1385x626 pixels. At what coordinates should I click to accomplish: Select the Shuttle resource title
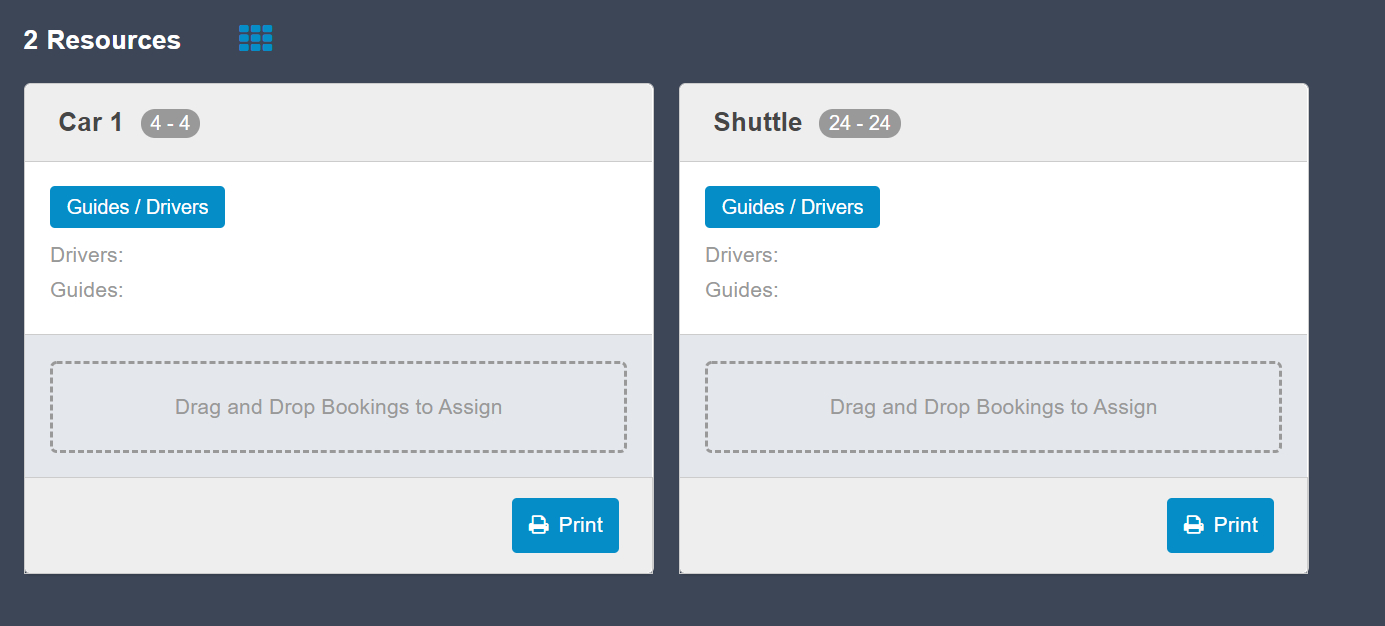(758, 122)
